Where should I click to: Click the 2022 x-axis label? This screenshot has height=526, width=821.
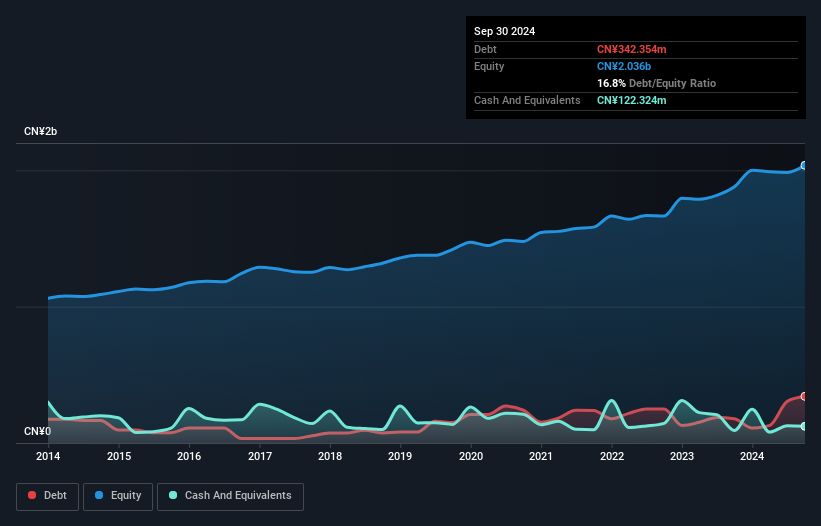[x=612, y=456]
